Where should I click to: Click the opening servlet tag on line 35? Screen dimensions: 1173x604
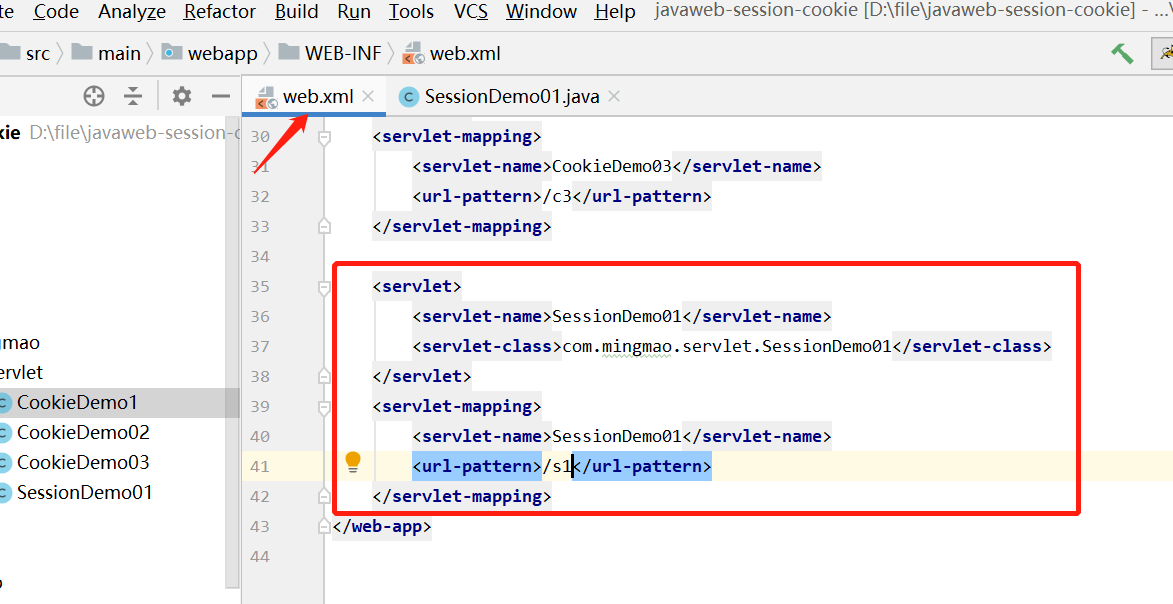click(417, 287)
